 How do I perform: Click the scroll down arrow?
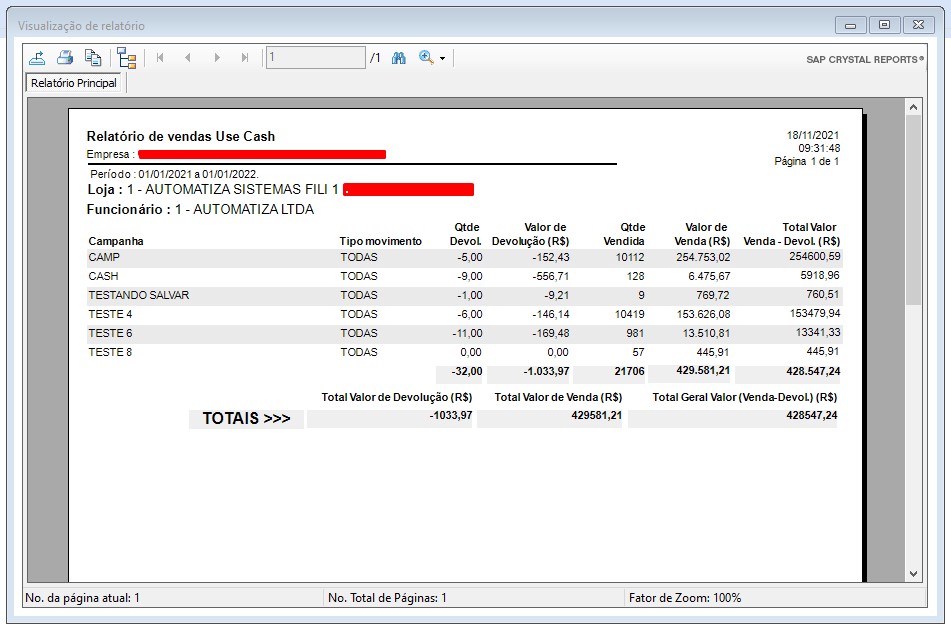point(913,574)
